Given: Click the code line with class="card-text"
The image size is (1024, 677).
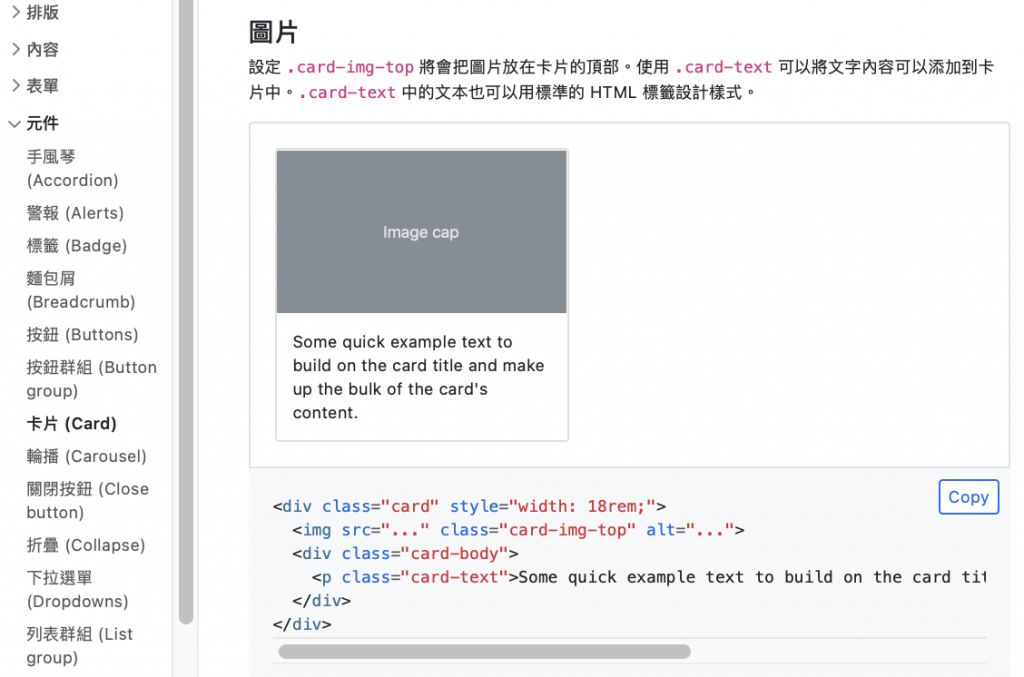Looking at the screenshot, I should tap(649, 576).
